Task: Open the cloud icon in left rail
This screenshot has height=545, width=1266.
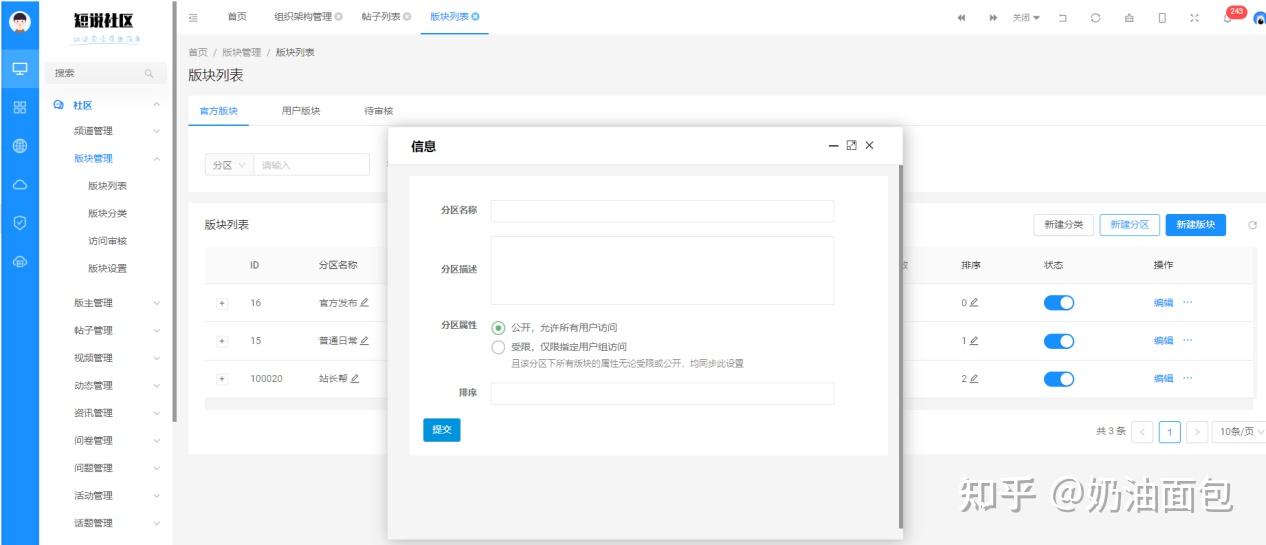Action: tap(19, 185)
